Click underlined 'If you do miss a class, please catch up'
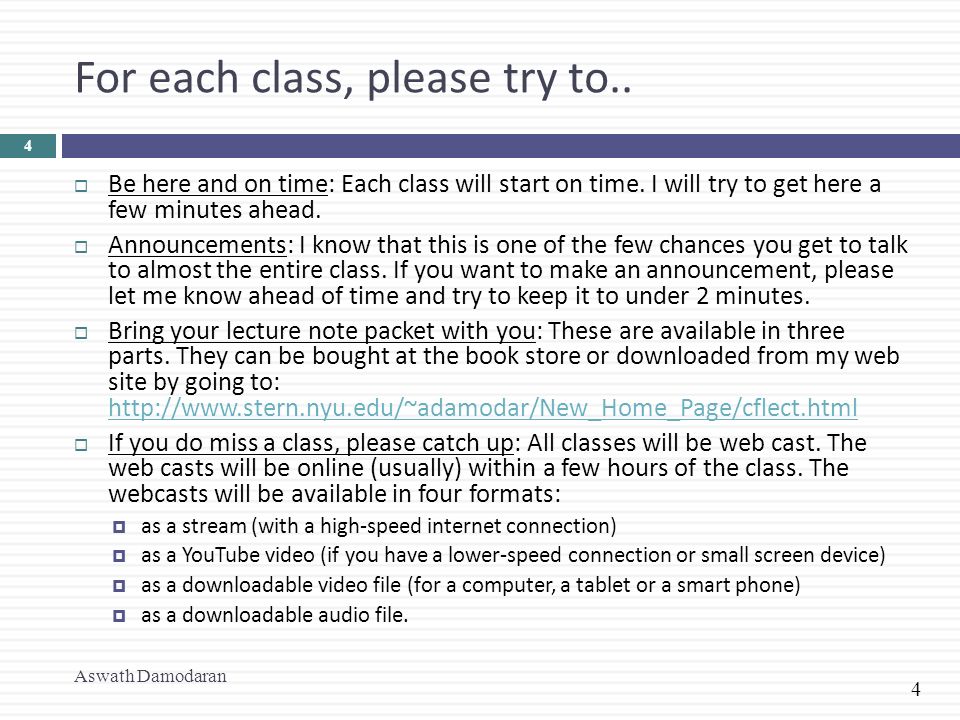The width and height of the screenshot is (960, 720). point(311,443)
